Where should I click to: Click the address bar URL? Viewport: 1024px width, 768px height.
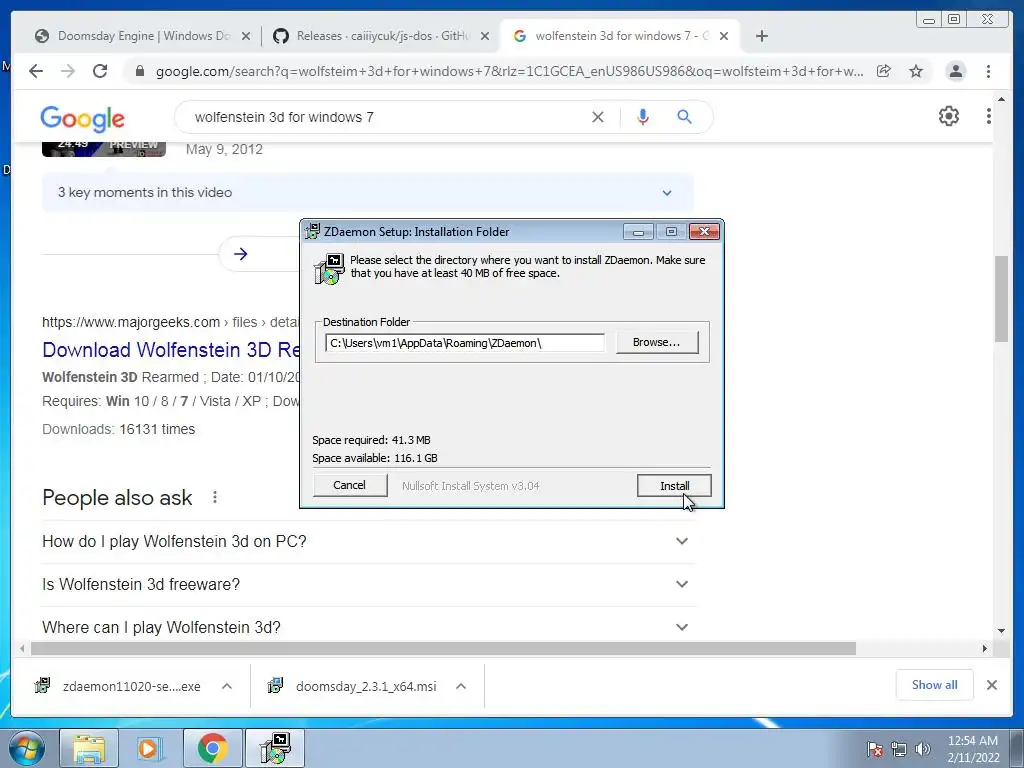point(509,71)
